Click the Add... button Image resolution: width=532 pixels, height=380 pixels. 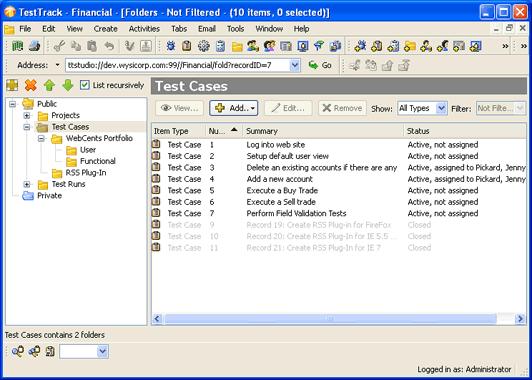point(233,108)
